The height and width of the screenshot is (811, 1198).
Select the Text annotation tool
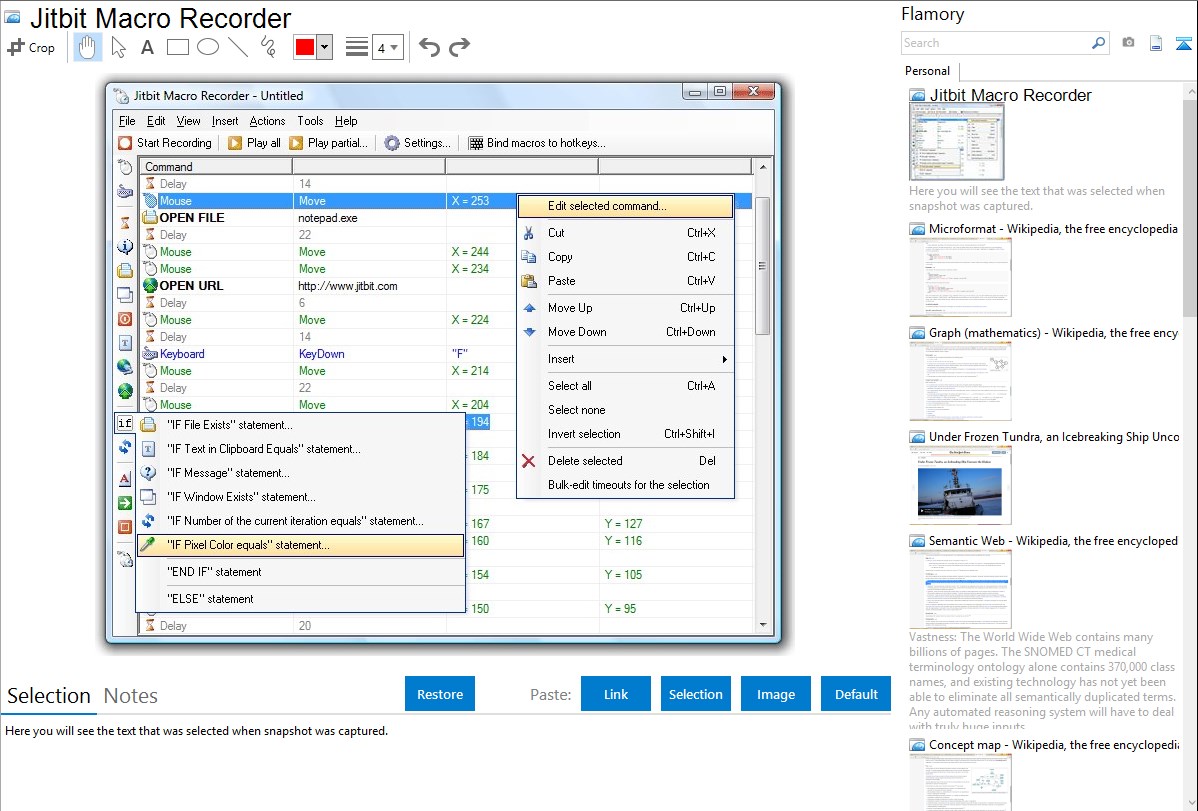[146, 46]
